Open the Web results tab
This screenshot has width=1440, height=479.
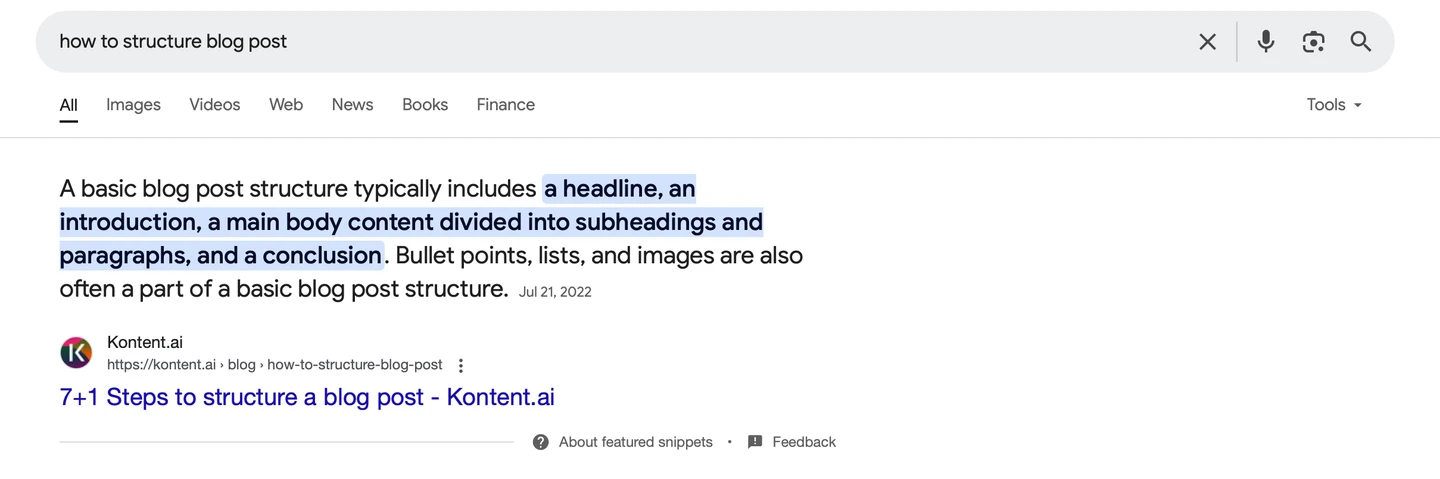tap(286, 105)
